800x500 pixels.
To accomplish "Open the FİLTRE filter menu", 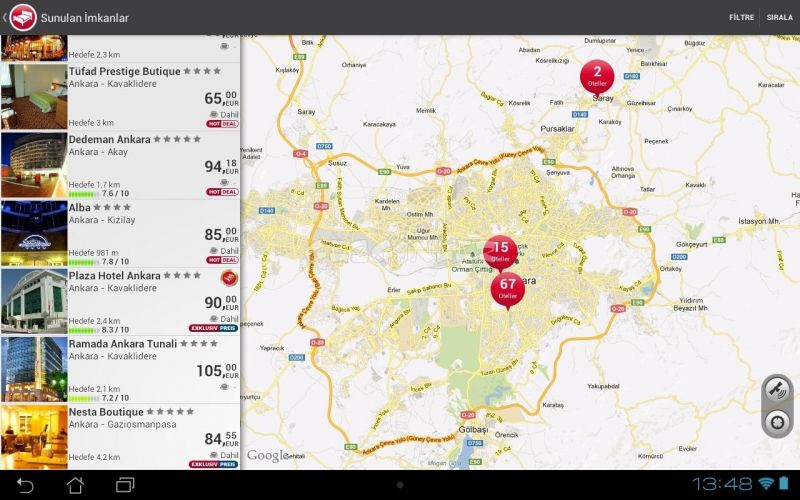I will point(741,17).
